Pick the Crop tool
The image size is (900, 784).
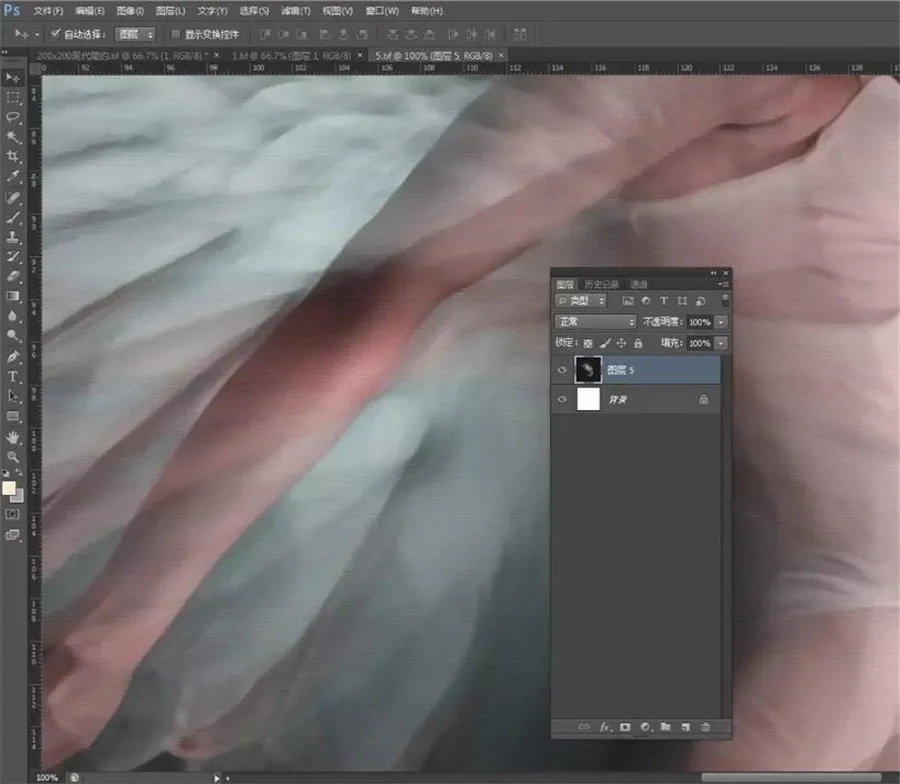(x=13, y=157)
